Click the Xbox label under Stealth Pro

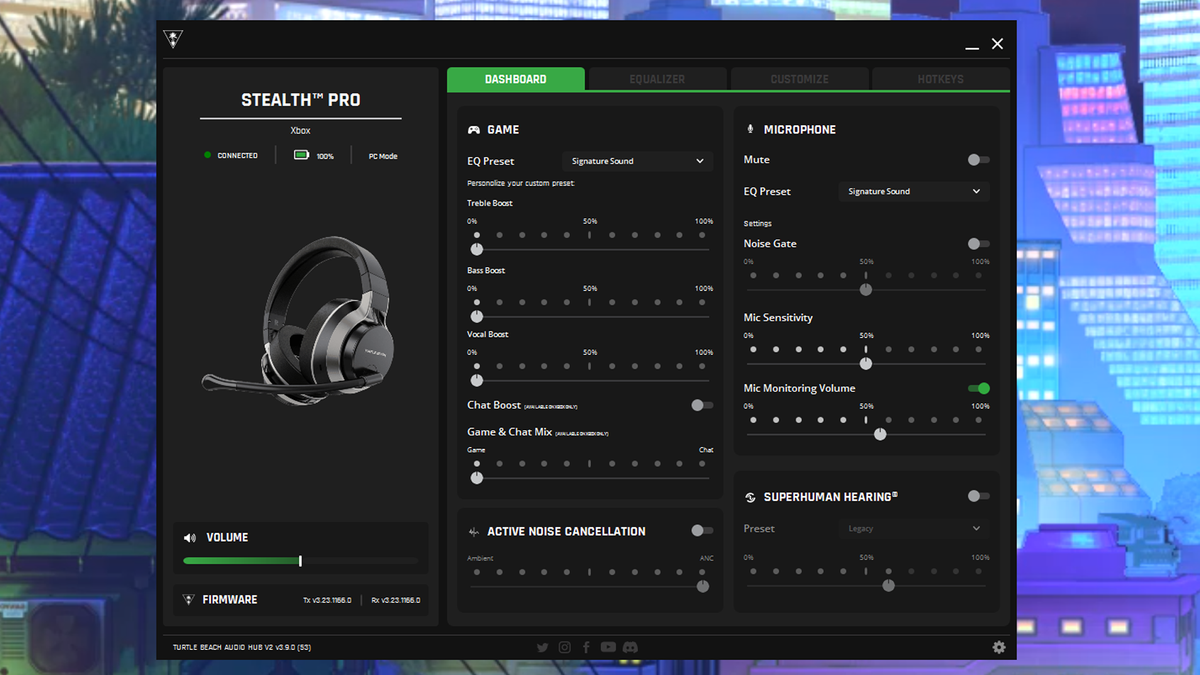click(301, 130)
